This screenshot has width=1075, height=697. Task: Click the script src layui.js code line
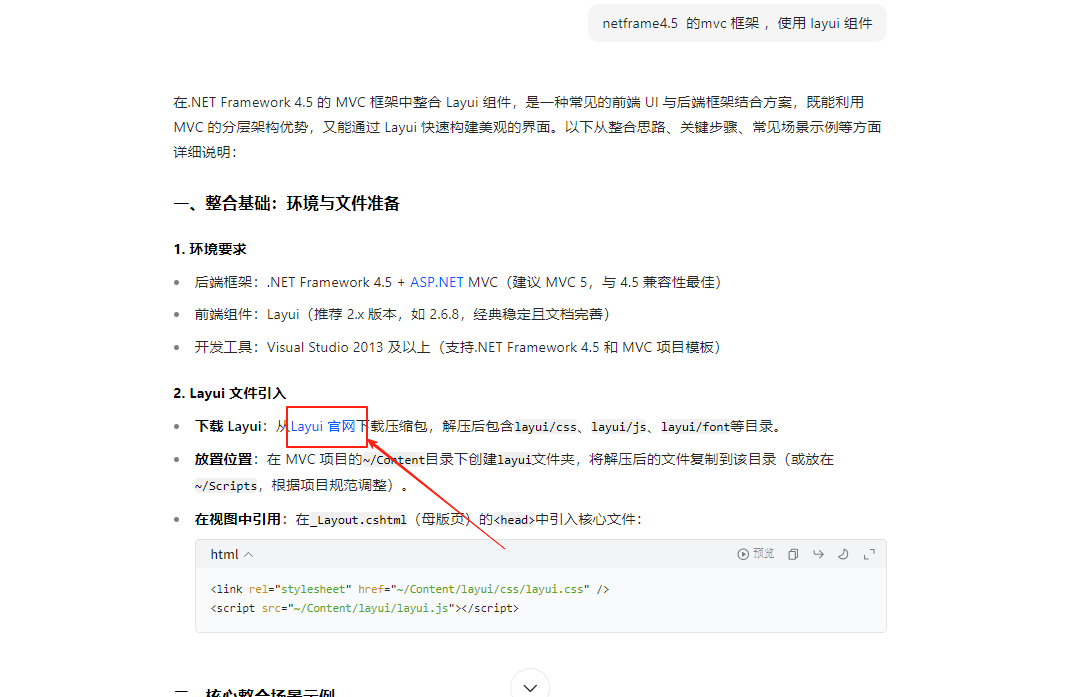365,609
